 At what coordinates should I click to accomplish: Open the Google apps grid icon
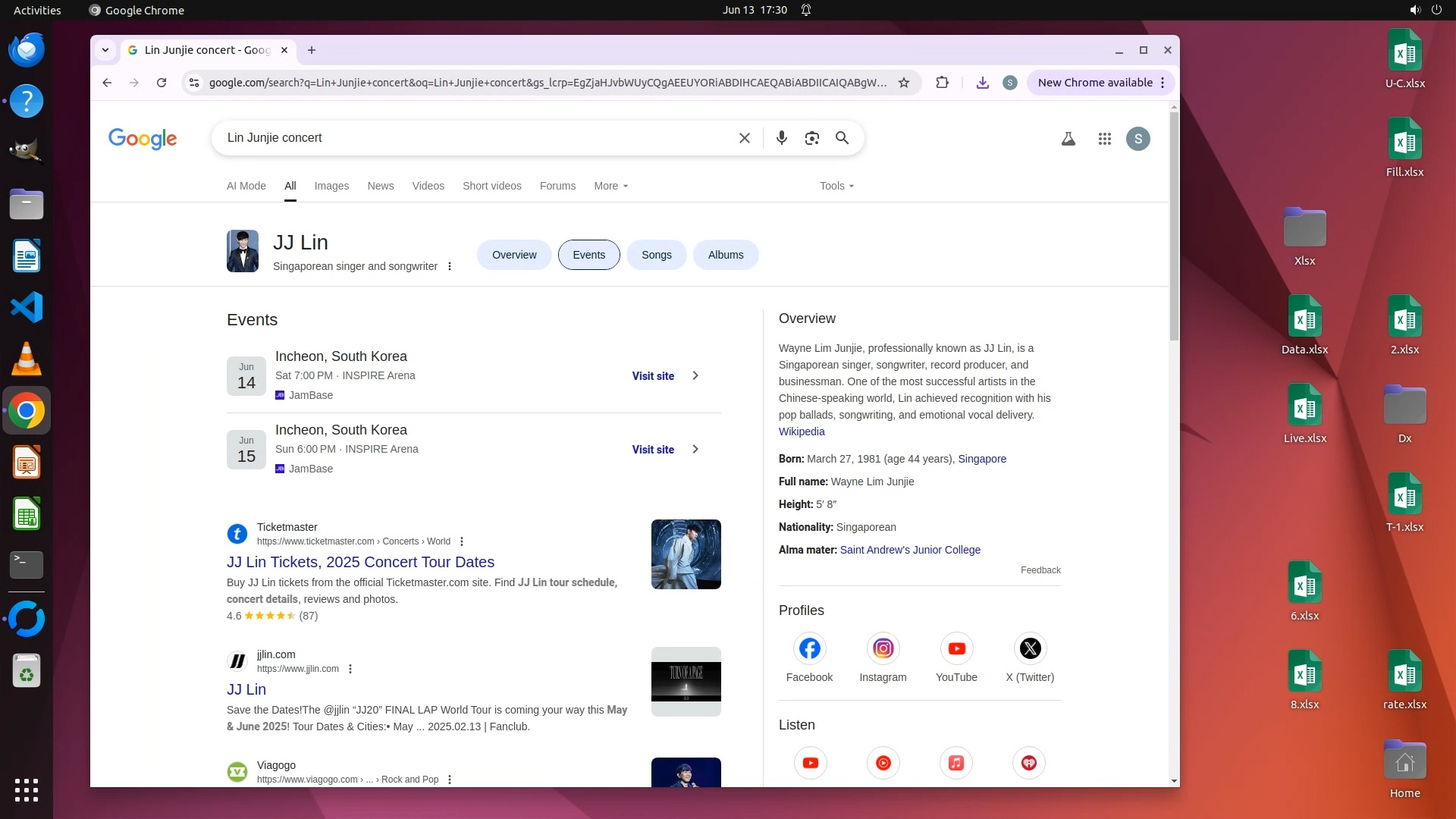pyautogui.click(x=1104, y=139)
